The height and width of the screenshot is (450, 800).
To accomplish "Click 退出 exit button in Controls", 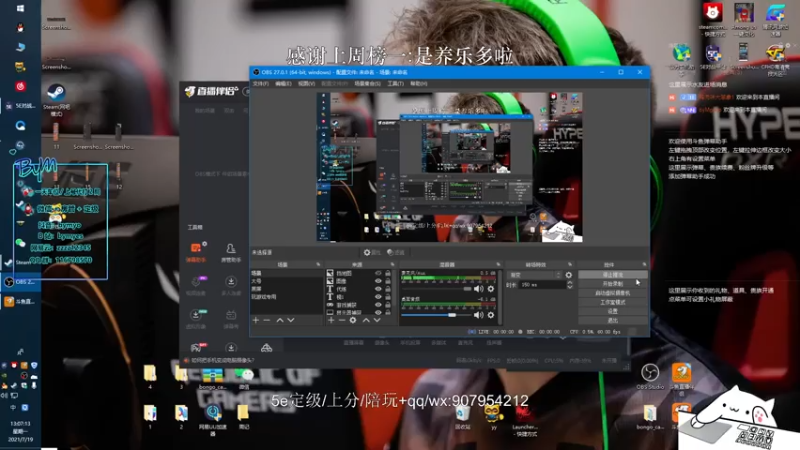I will coord(612,320).
